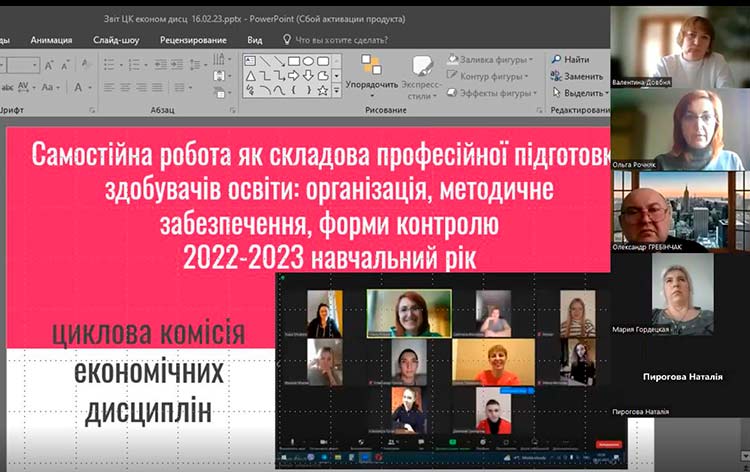This screenshot has height=472, width=750.
Task: Open the Слайд-шоу ribbon tab
Action: pyautogui.click(x=116, y=40)
